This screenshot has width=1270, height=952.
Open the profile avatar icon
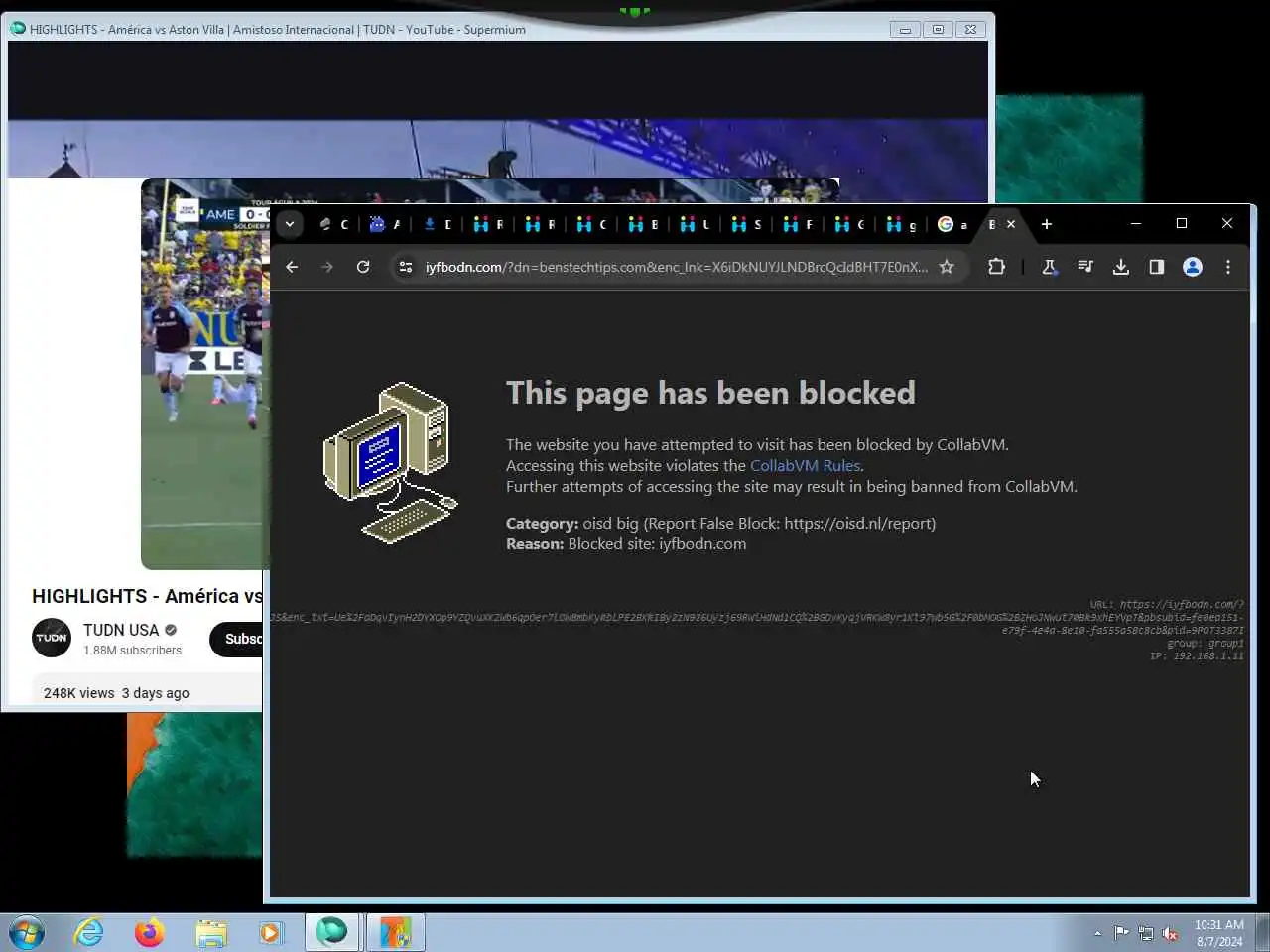[1193, 267]
